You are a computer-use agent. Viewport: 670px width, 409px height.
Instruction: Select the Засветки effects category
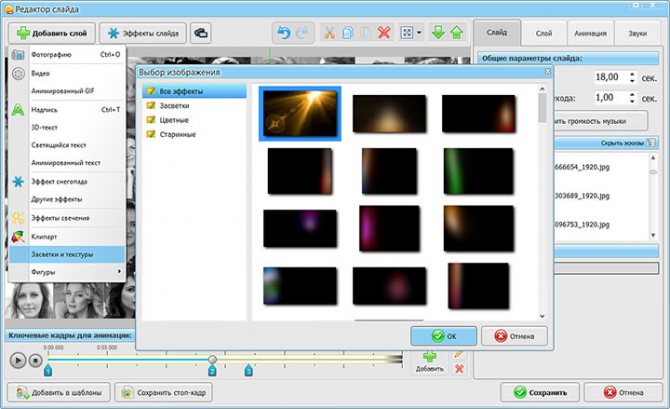(174, 105)
